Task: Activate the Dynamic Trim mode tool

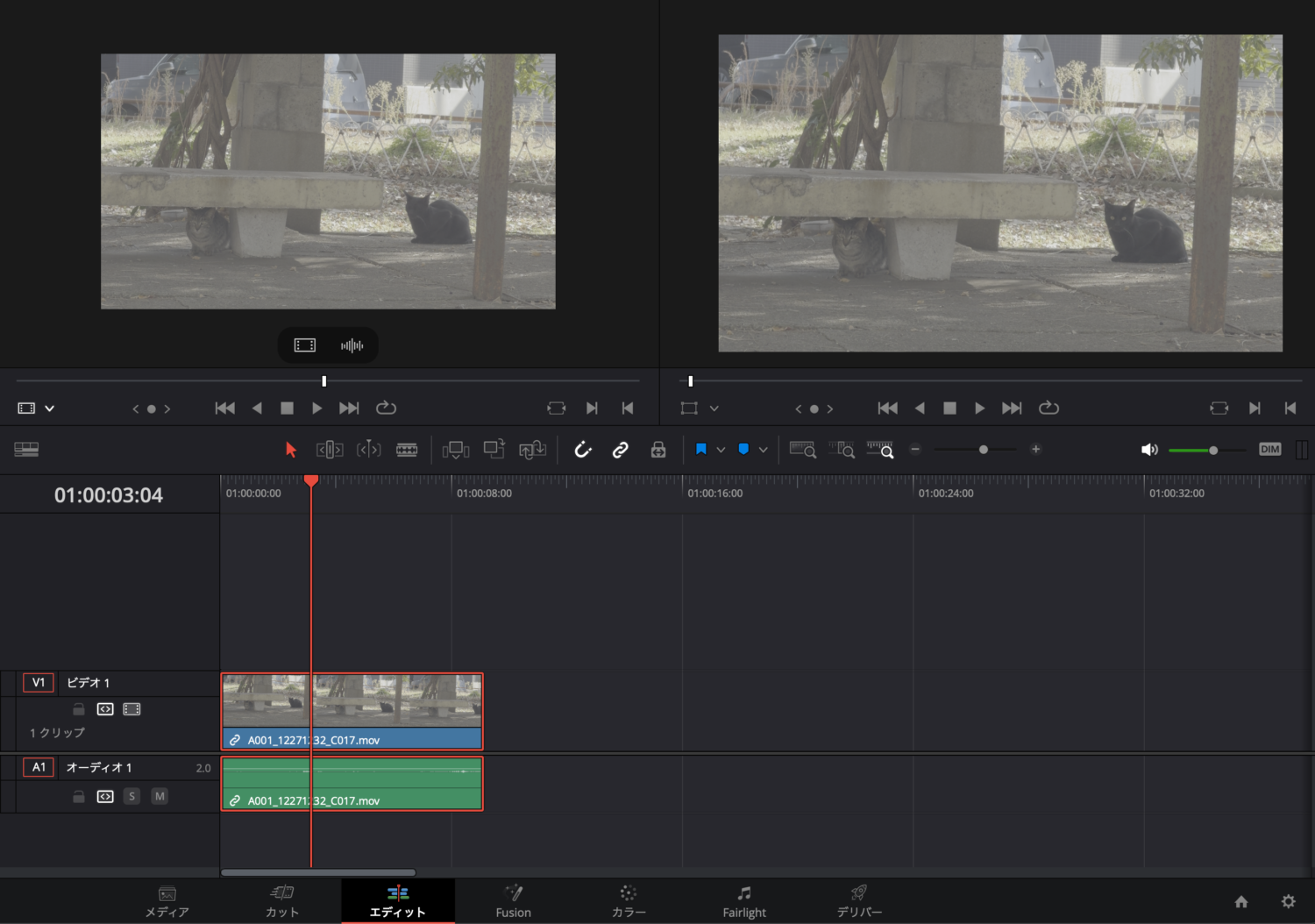Action: click(x=368, y=450)
